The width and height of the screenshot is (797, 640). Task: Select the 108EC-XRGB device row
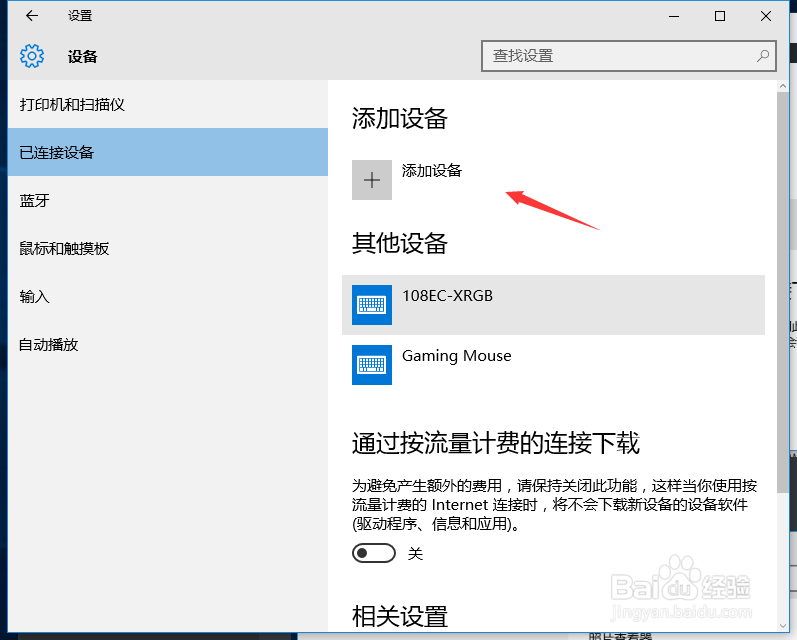[553, 305]
